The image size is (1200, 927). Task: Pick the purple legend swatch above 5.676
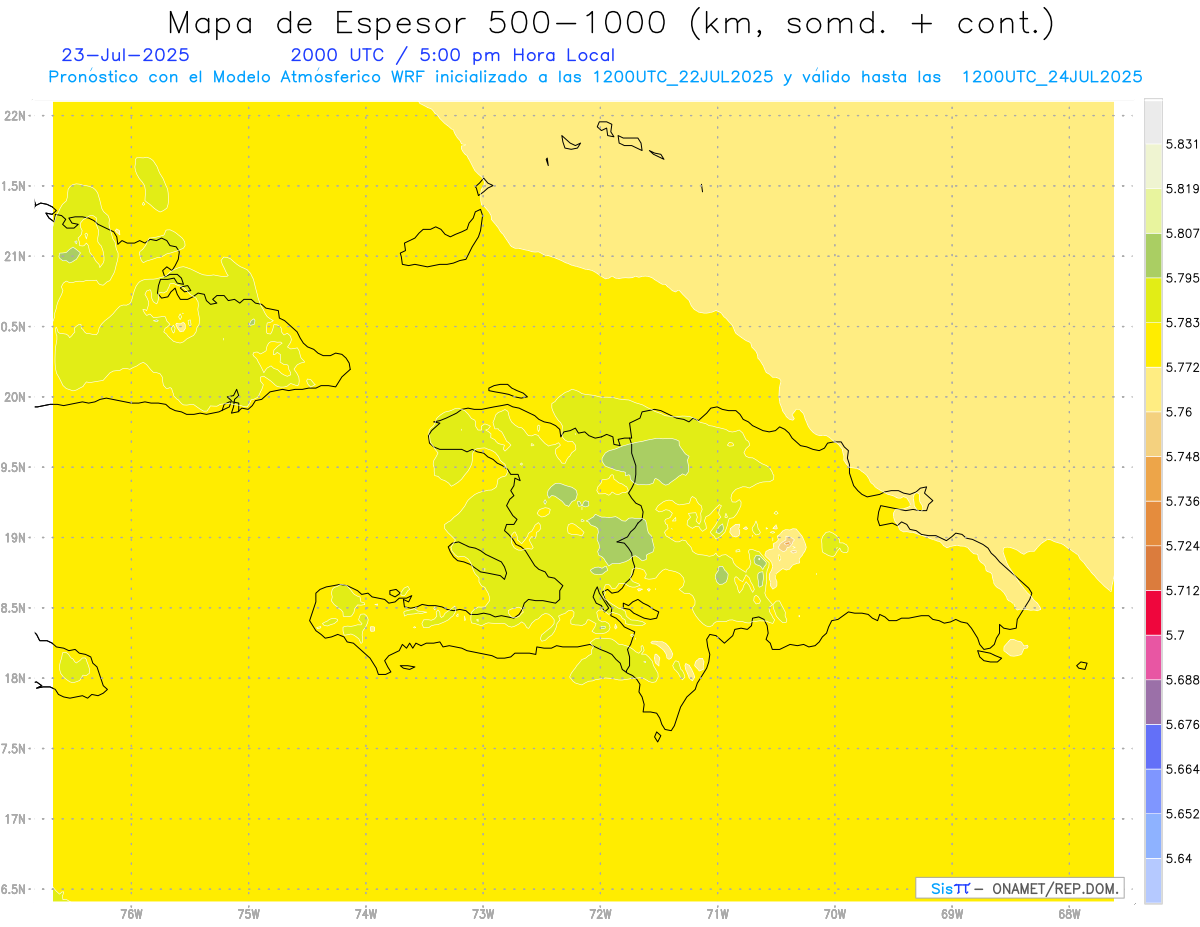click(1153, 701)
